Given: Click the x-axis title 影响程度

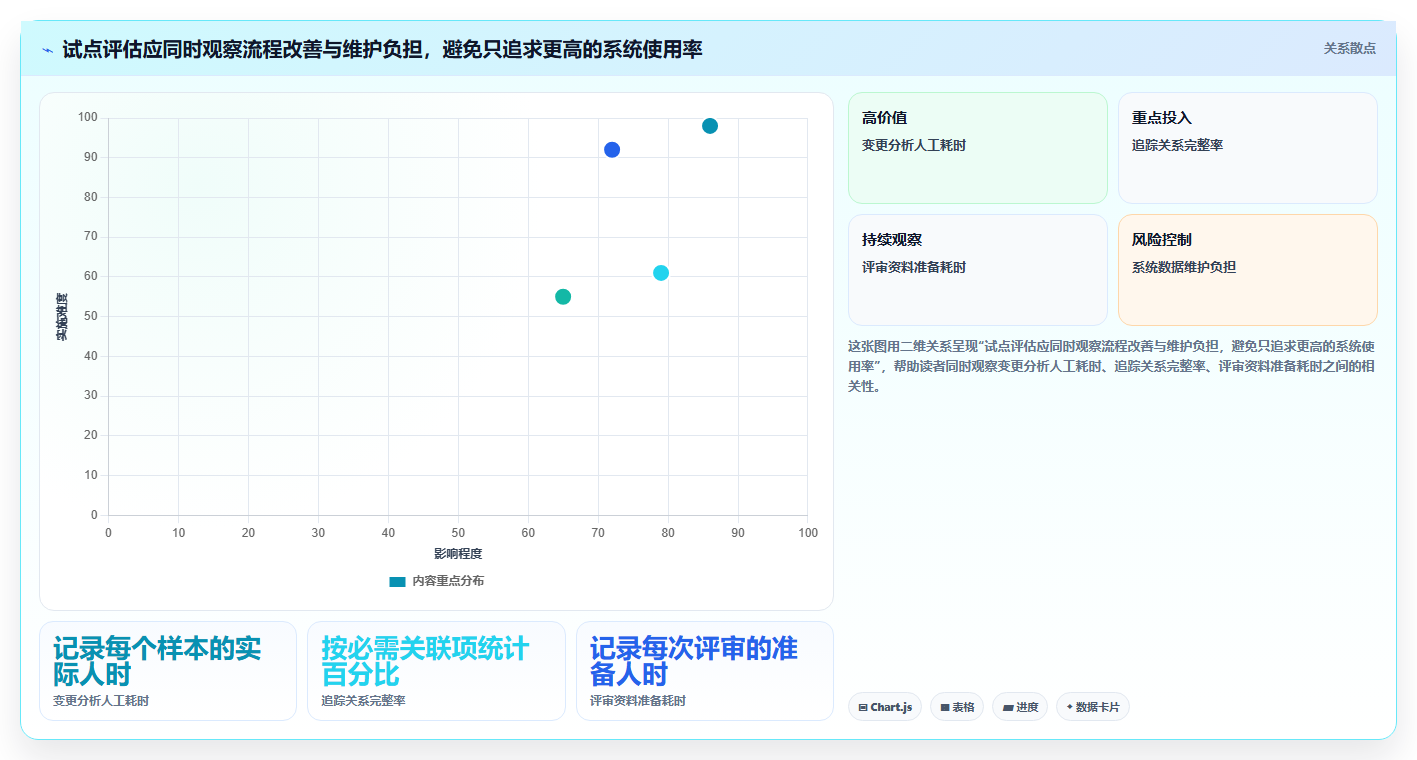Looking at the screenshot, I should point(458,554).
